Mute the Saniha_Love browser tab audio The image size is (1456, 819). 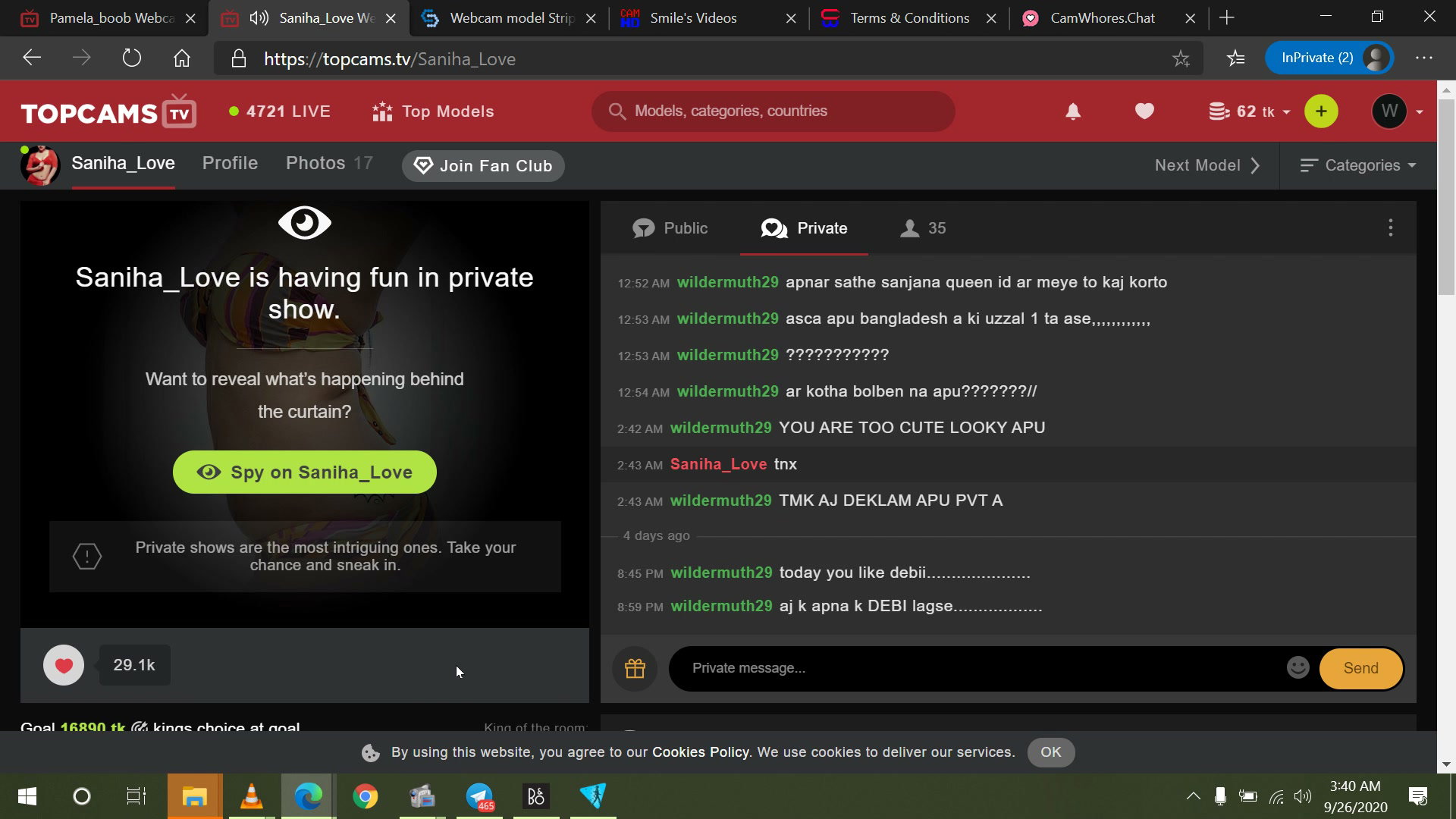click(259, 18)
